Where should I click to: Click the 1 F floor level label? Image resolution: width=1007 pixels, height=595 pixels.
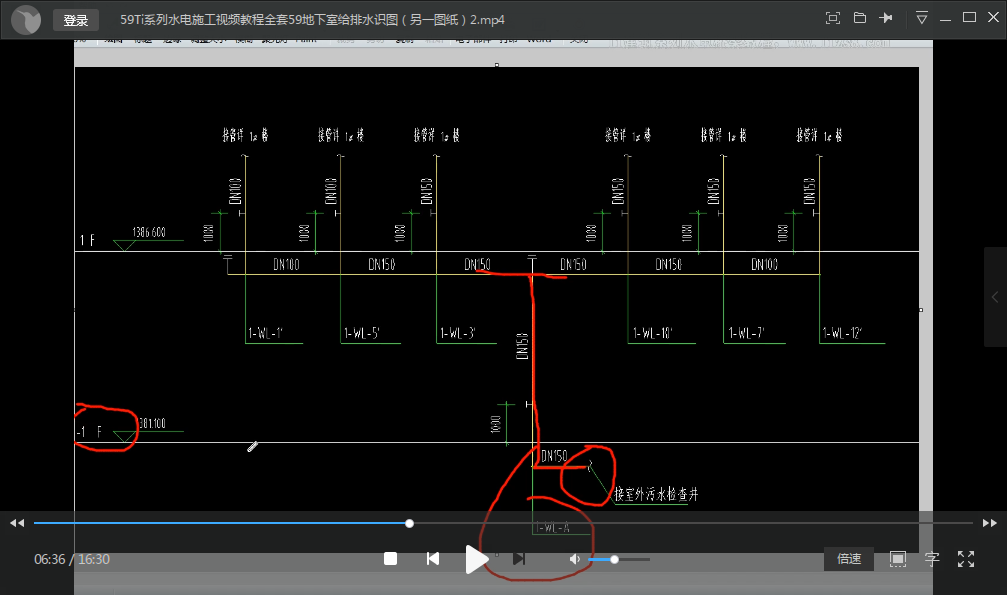(x=87, y=240)
